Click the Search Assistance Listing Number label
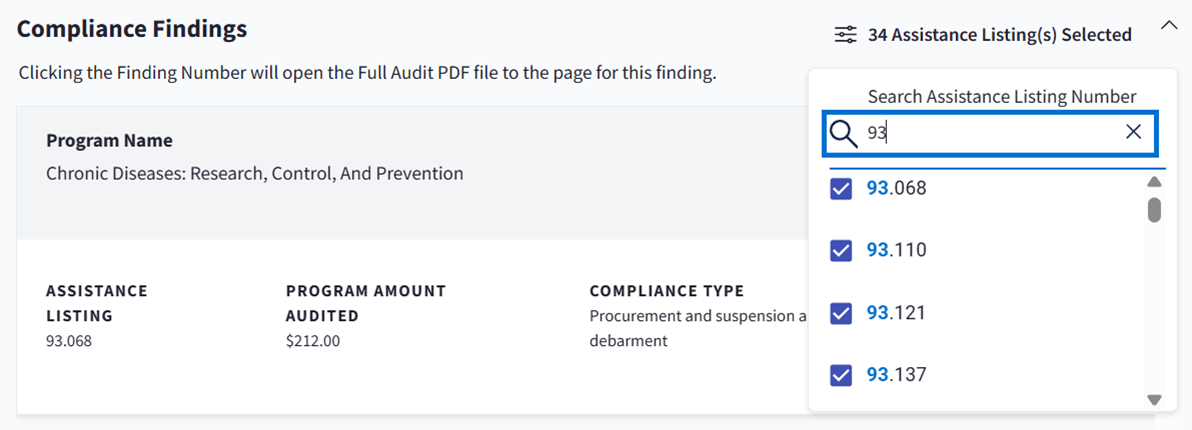This screenshot has width=1192, height=430. (x=1002, y=97)
